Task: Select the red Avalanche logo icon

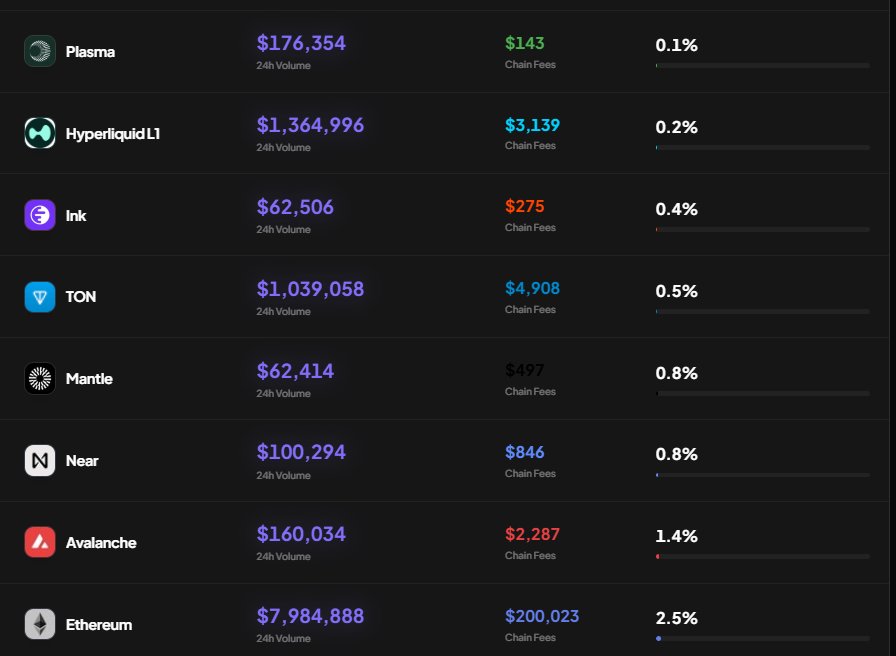Action: tap(40, 543)
